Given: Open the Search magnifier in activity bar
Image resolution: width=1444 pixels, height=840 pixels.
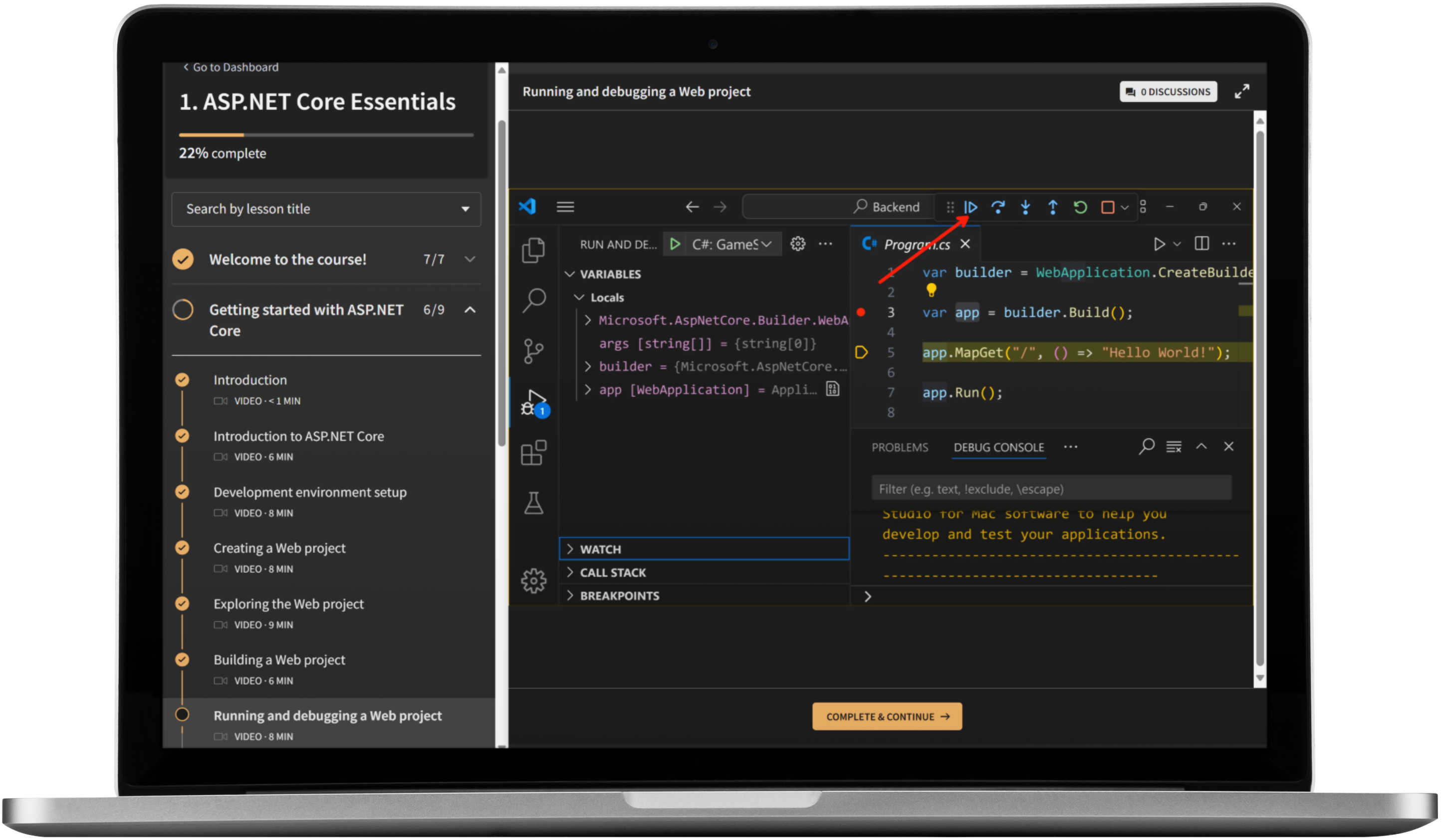Looking at the screenshot, I should tap(533, 300).
